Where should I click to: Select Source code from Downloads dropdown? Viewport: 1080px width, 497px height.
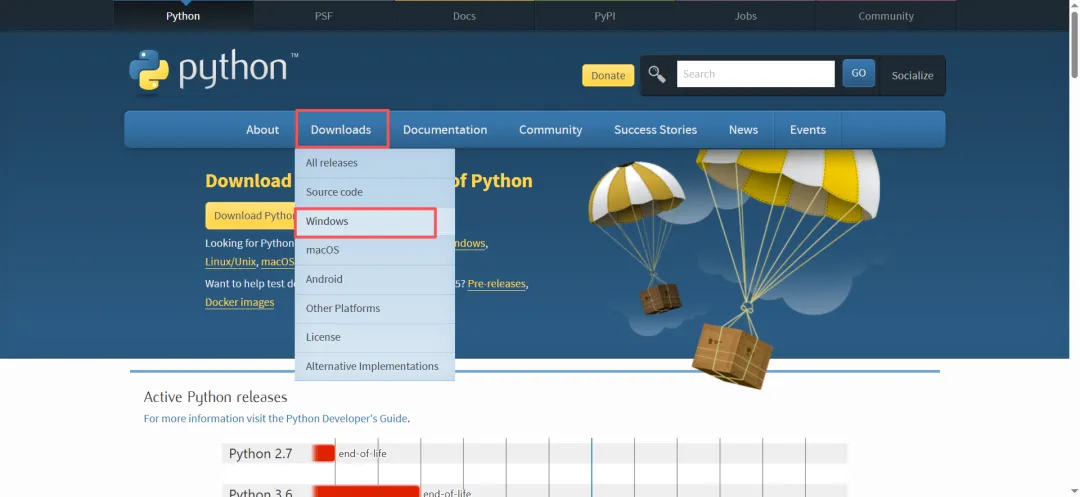click(375, 192)
